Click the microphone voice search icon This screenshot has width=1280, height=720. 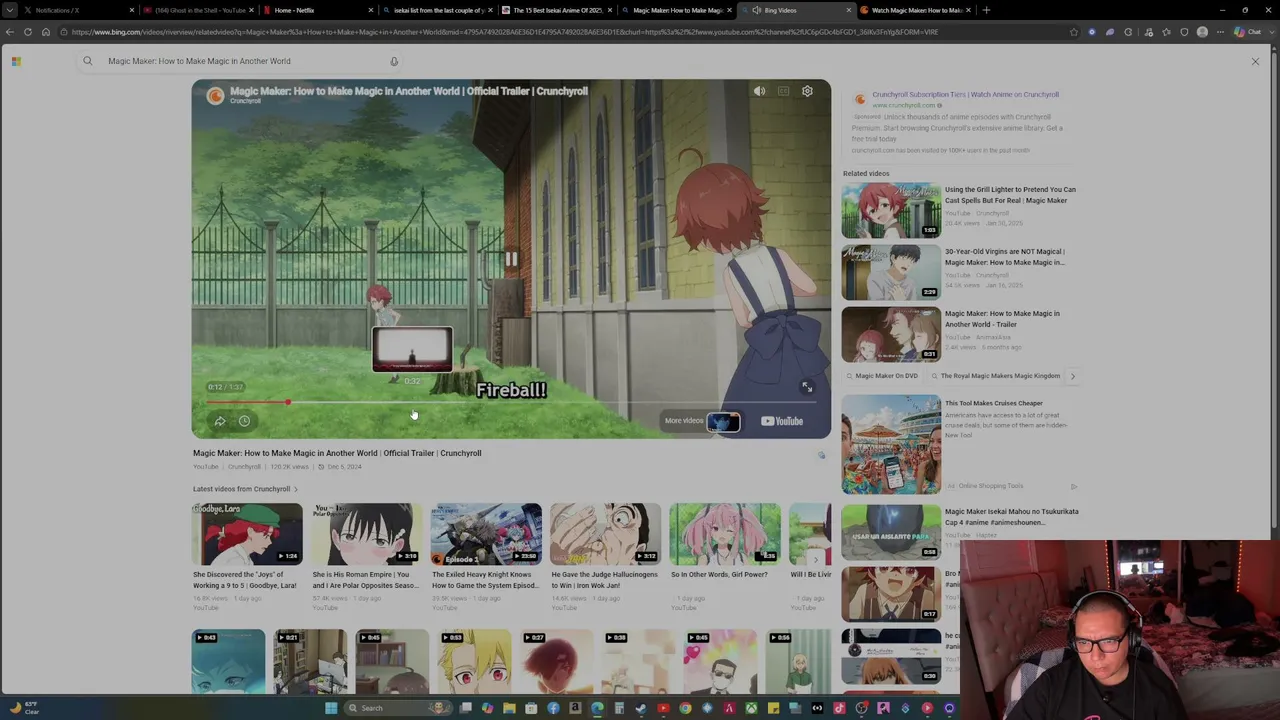click(x=394, y=61)
